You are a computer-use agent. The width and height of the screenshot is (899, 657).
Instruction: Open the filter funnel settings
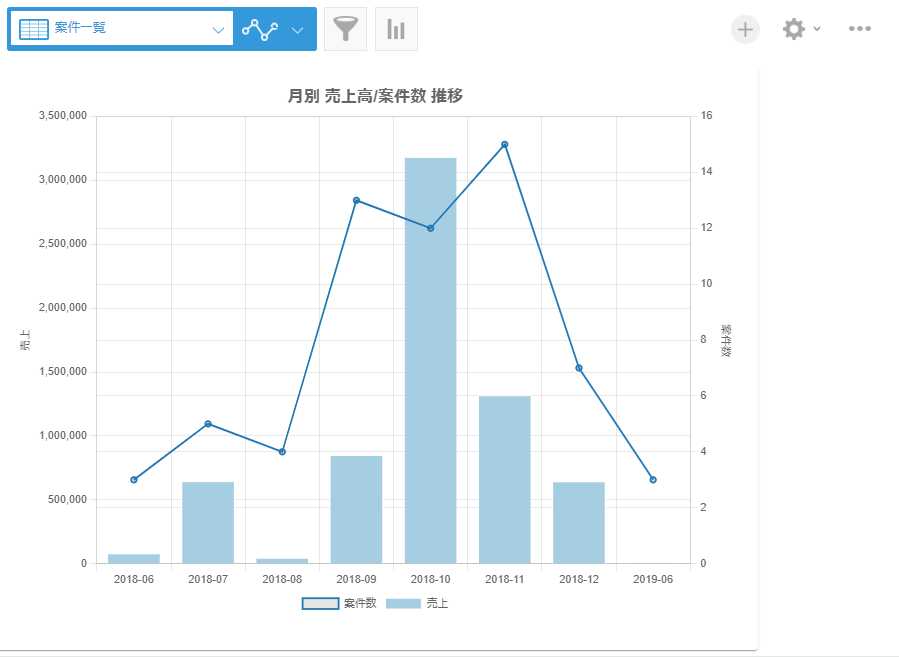[x=345, y=29]
